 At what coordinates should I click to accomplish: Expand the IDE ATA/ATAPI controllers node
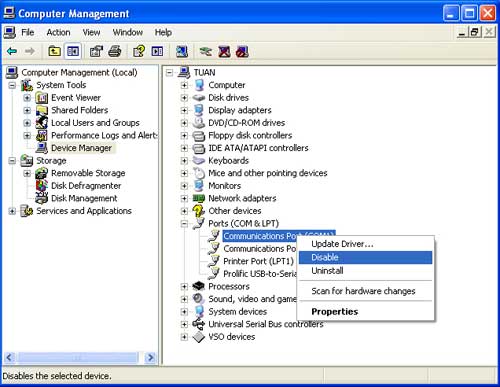point(184,148)
